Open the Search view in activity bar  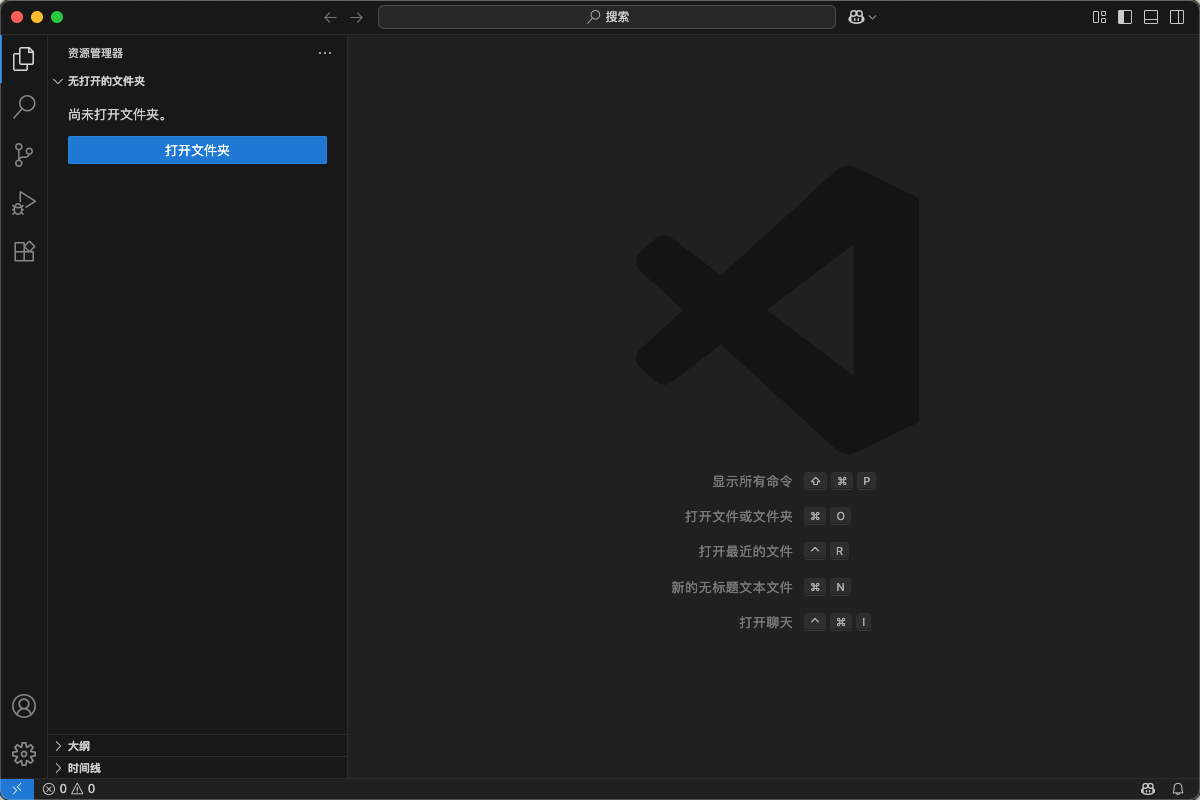pos(24,106)
